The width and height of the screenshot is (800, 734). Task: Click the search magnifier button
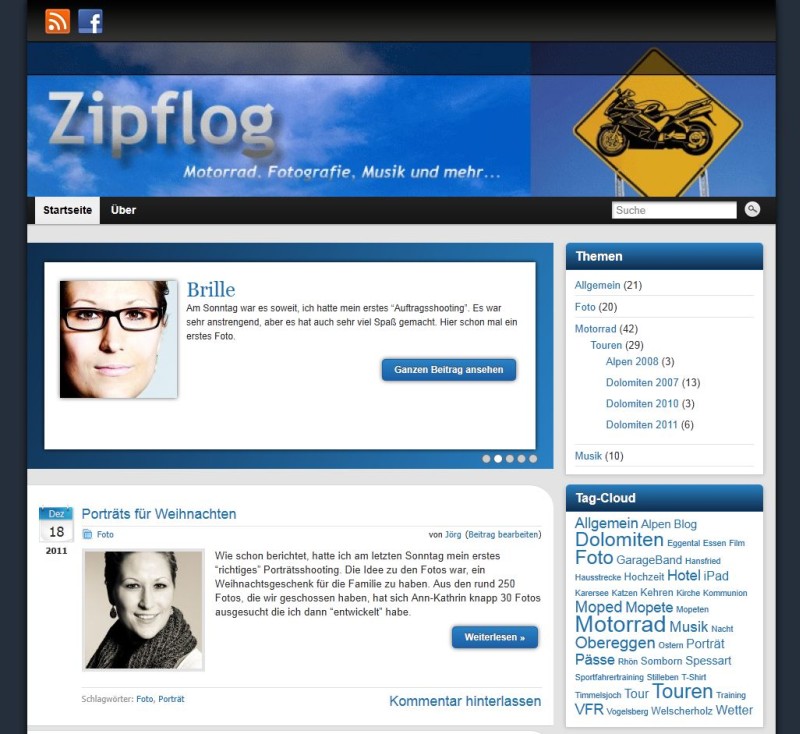point(752,209)
